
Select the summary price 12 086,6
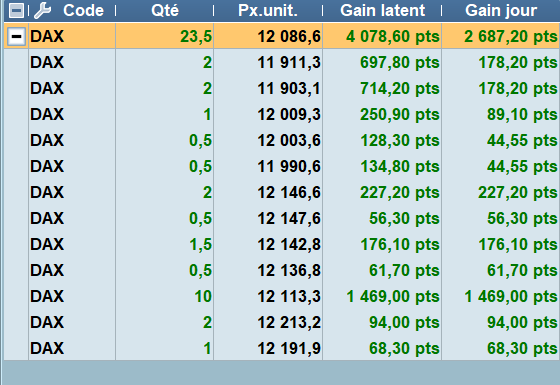(x=289, y=36)
